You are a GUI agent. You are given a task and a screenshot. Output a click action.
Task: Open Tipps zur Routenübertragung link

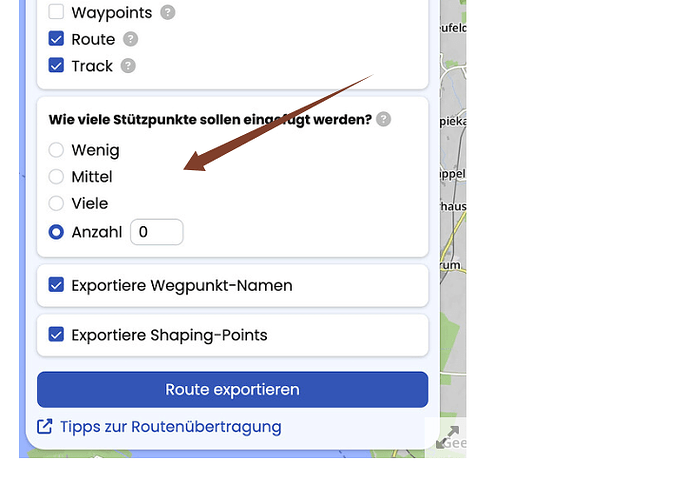tap(171, 427)
